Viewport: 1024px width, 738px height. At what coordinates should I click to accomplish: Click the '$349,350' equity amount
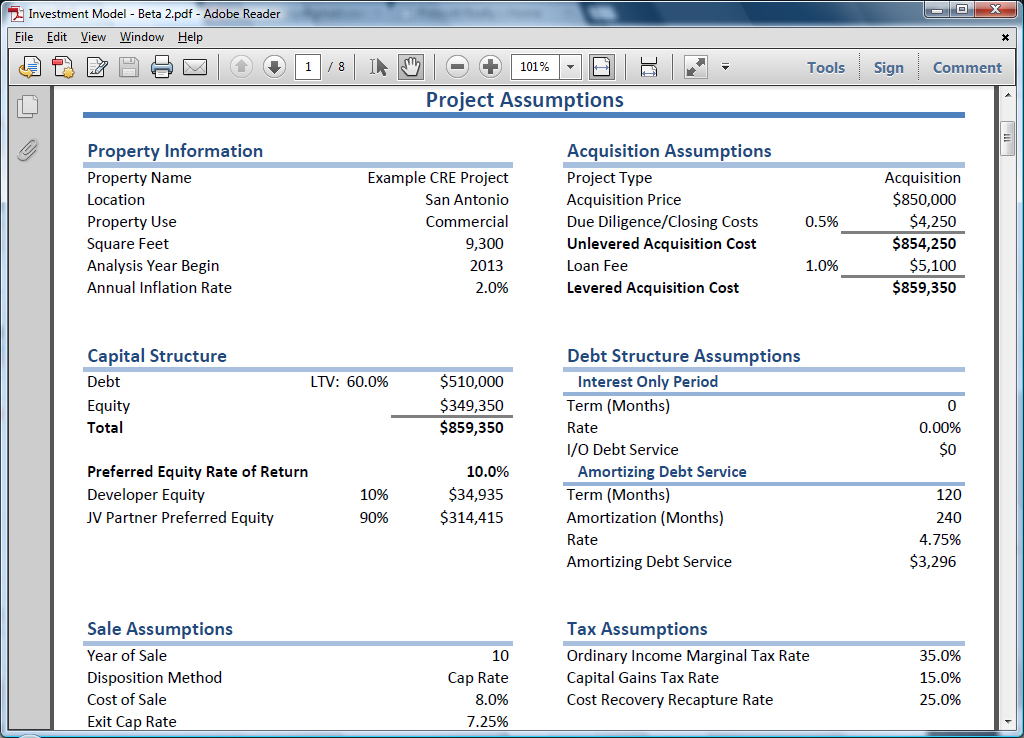pos(472,406)
